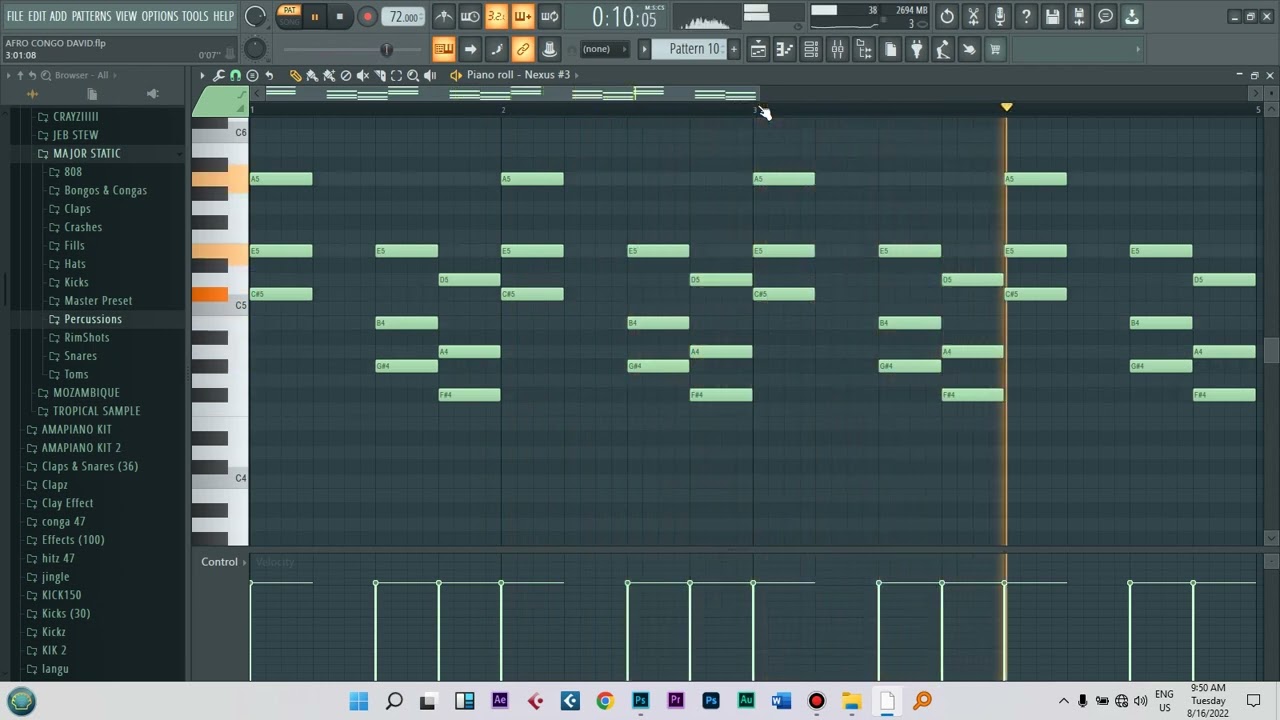
Task: Open the EDIT menu
Action: pyautogui.click(x=36, y=16)
